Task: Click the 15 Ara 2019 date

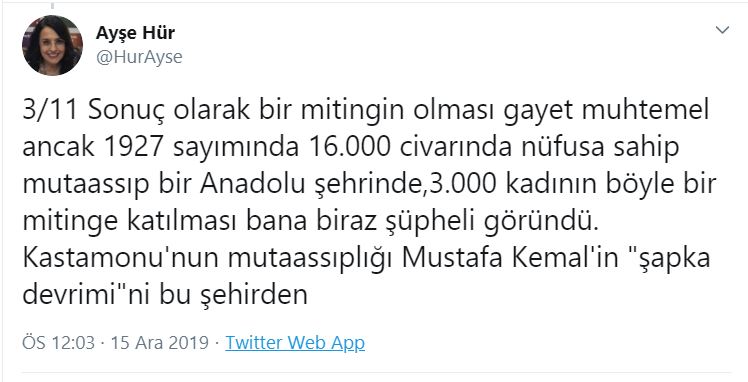Action: [160, 343]
